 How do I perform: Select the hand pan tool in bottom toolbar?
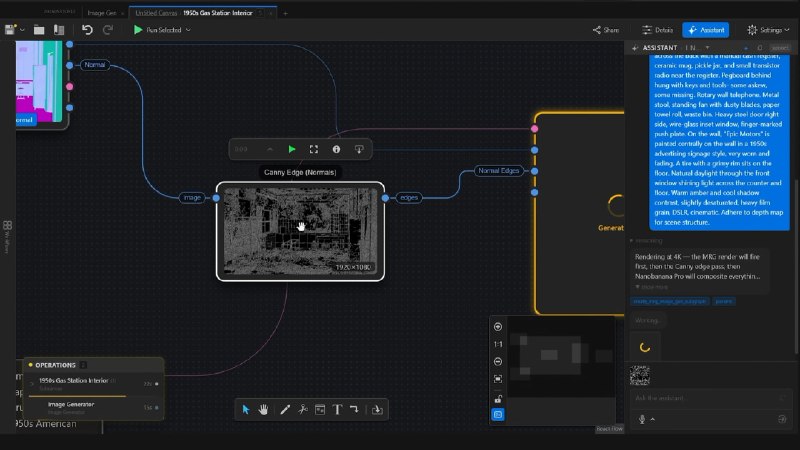pyautogui.click(x=263, y=410)
